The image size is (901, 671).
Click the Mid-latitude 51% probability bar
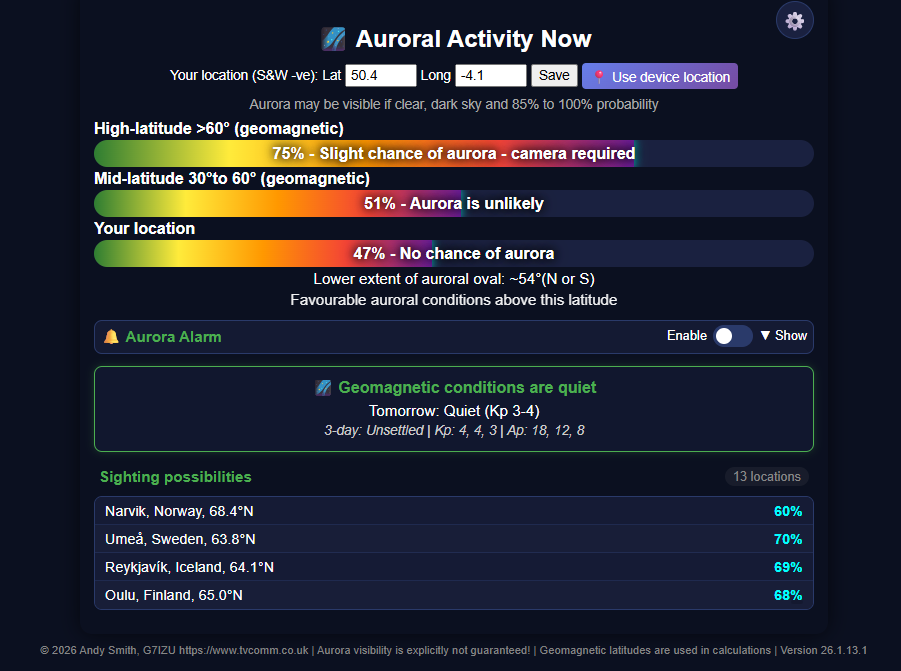coord(453,204)
